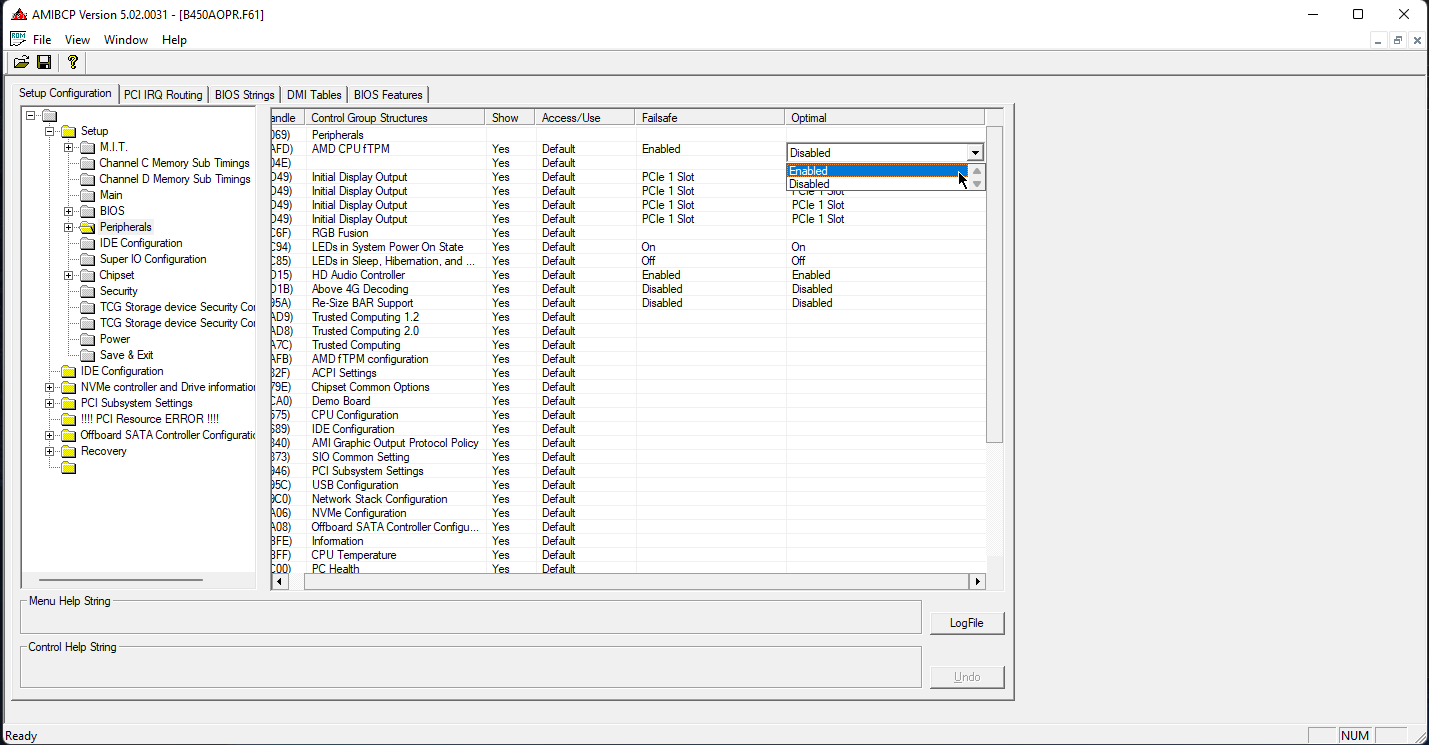This screenshot has width=1429, height=745.
Task: Expand the PCI Subsystem Settings tree node
Action: pos(50,403)
